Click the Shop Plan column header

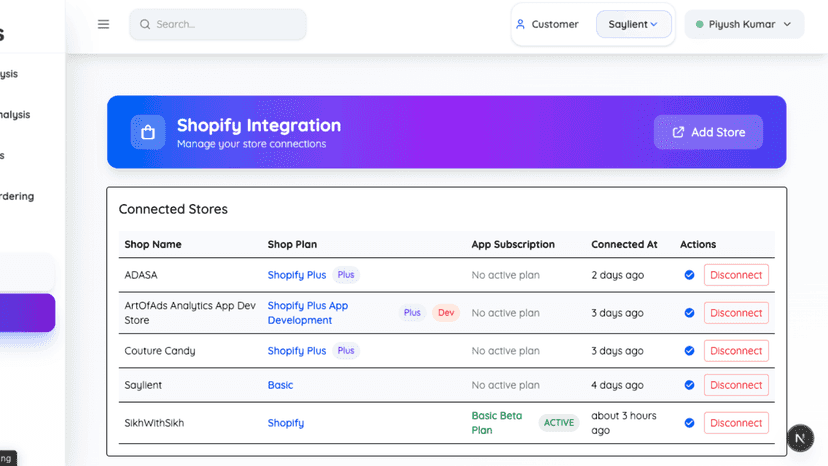pos(292,245)
